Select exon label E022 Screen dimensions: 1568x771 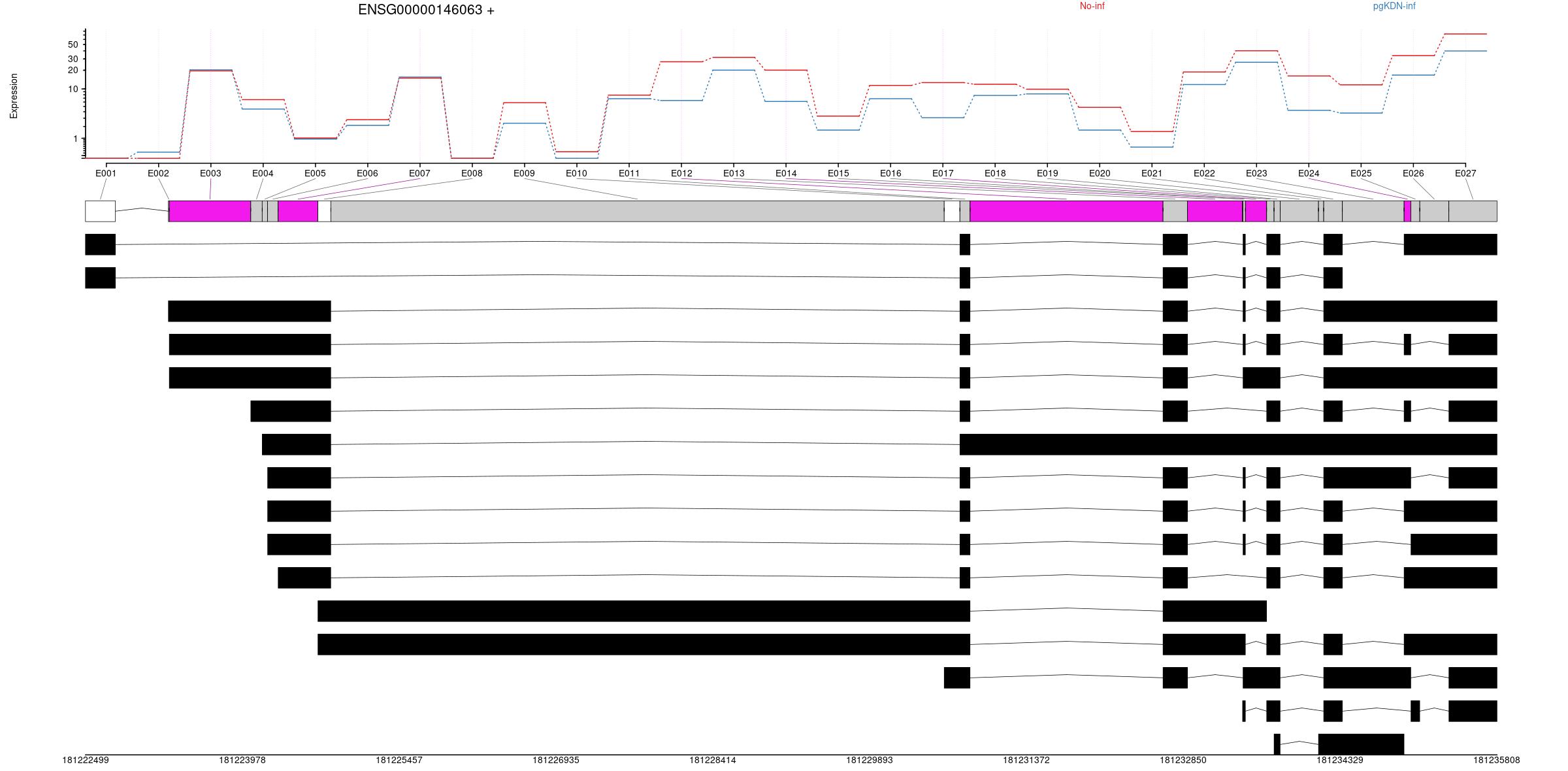[x=1204, y=173]
